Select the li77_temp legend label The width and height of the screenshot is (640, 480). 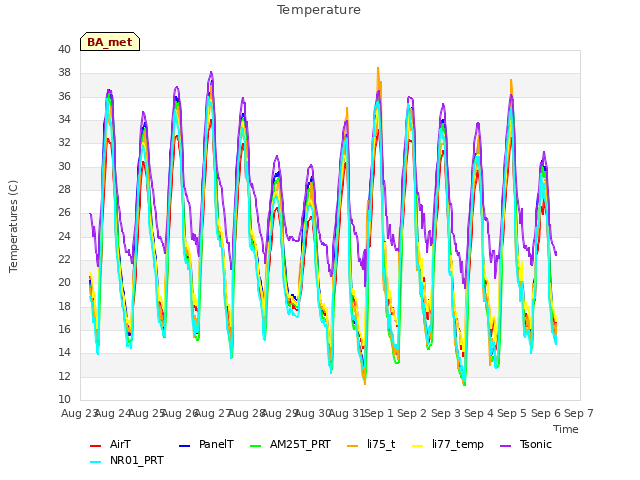(458, 444)
